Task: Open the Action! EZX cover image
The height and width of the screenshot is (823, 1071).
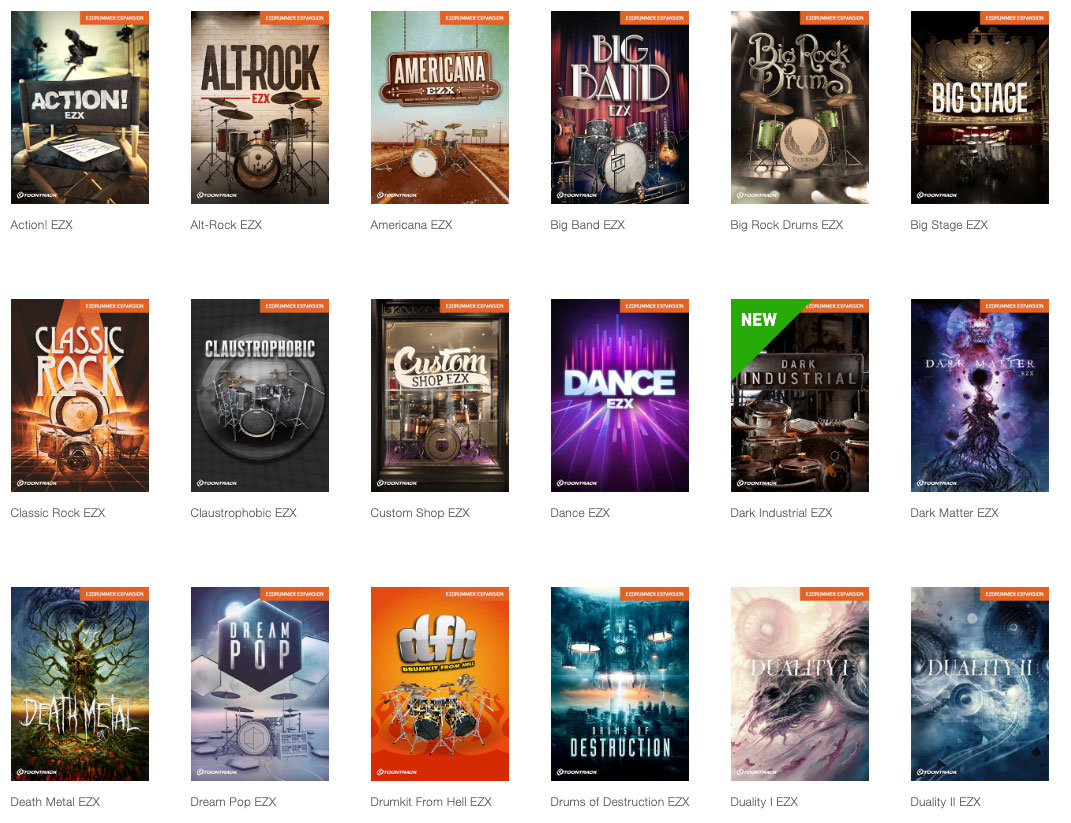Action: coord(80,107)
